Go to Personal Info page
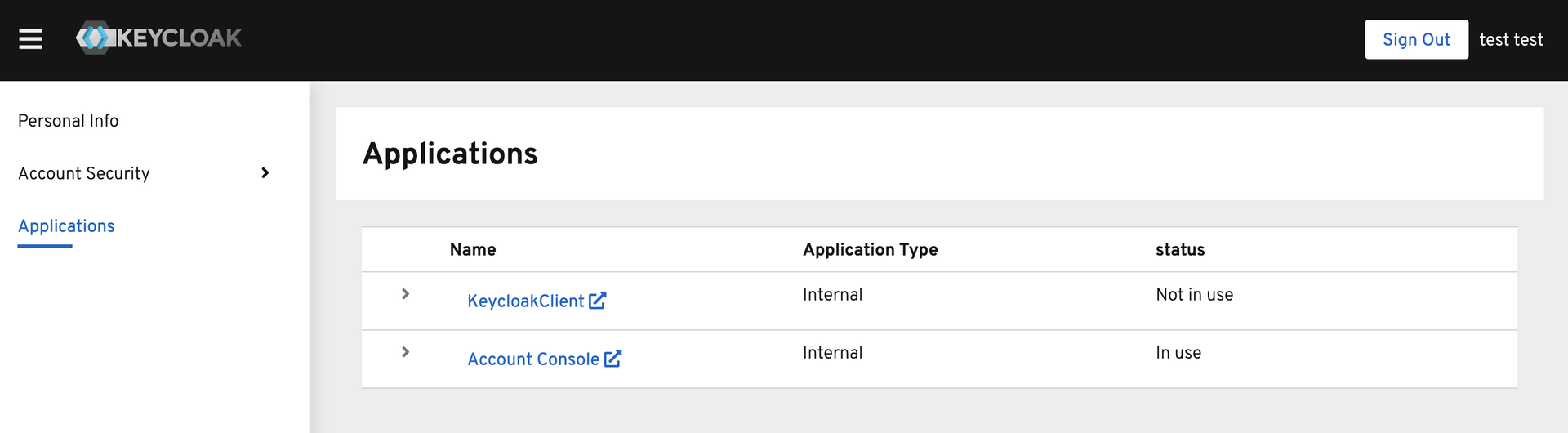This screenshot has width=1568, height=433. coord(69,121)
